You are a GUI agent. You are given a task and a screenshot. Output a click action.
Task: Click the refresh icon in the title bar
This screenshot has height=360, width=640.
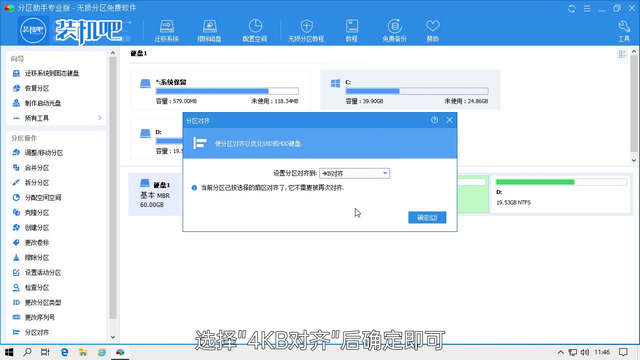(x=571, y=8)
